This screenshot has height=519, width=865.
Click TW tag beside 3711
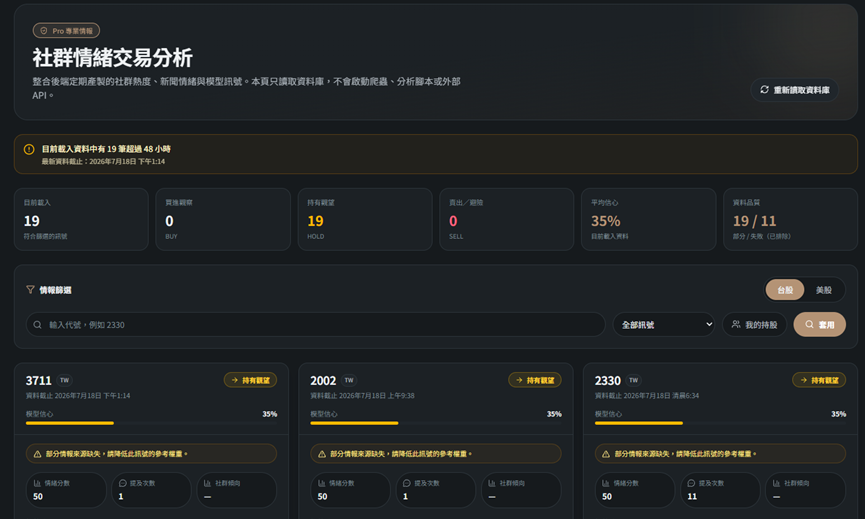pyautogui.click(x=65, y=380)
